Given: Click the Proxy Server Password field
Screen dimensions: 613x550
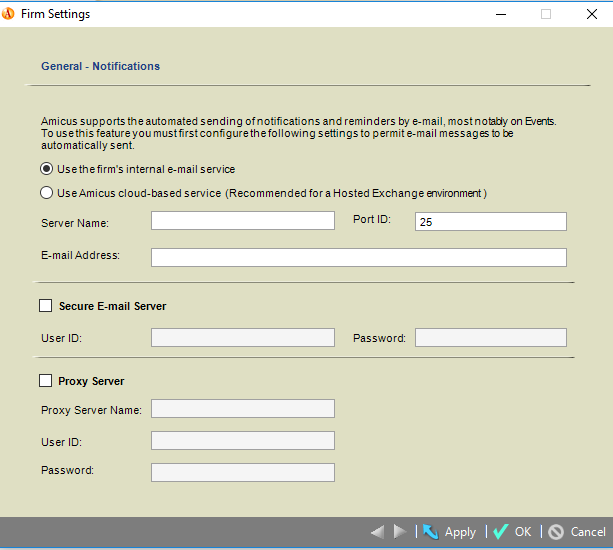Looking at the screenshot, I should (243, 473).
